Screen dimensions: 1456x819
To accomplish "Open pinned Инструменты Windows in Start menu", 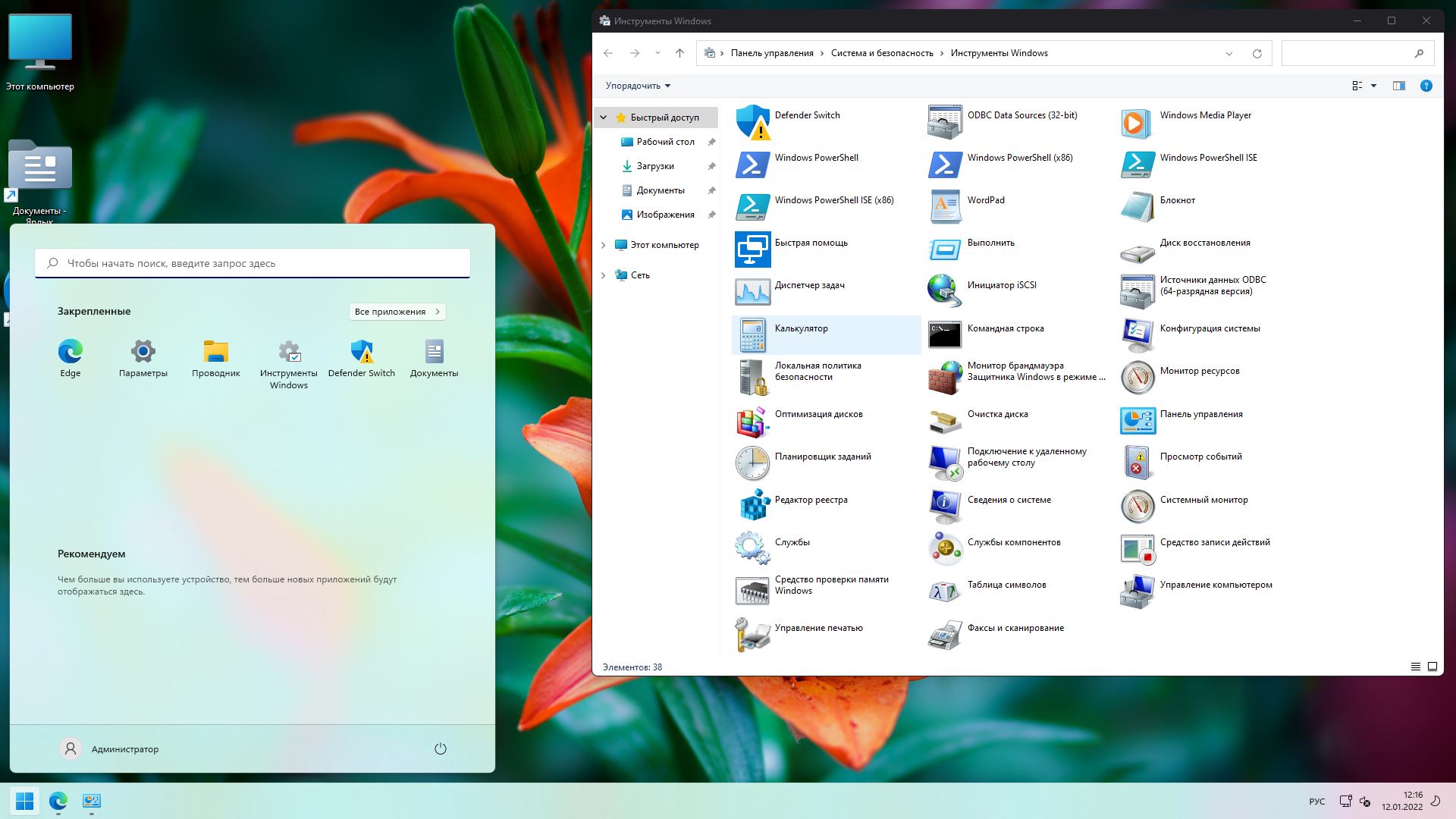I will (289, 364).
